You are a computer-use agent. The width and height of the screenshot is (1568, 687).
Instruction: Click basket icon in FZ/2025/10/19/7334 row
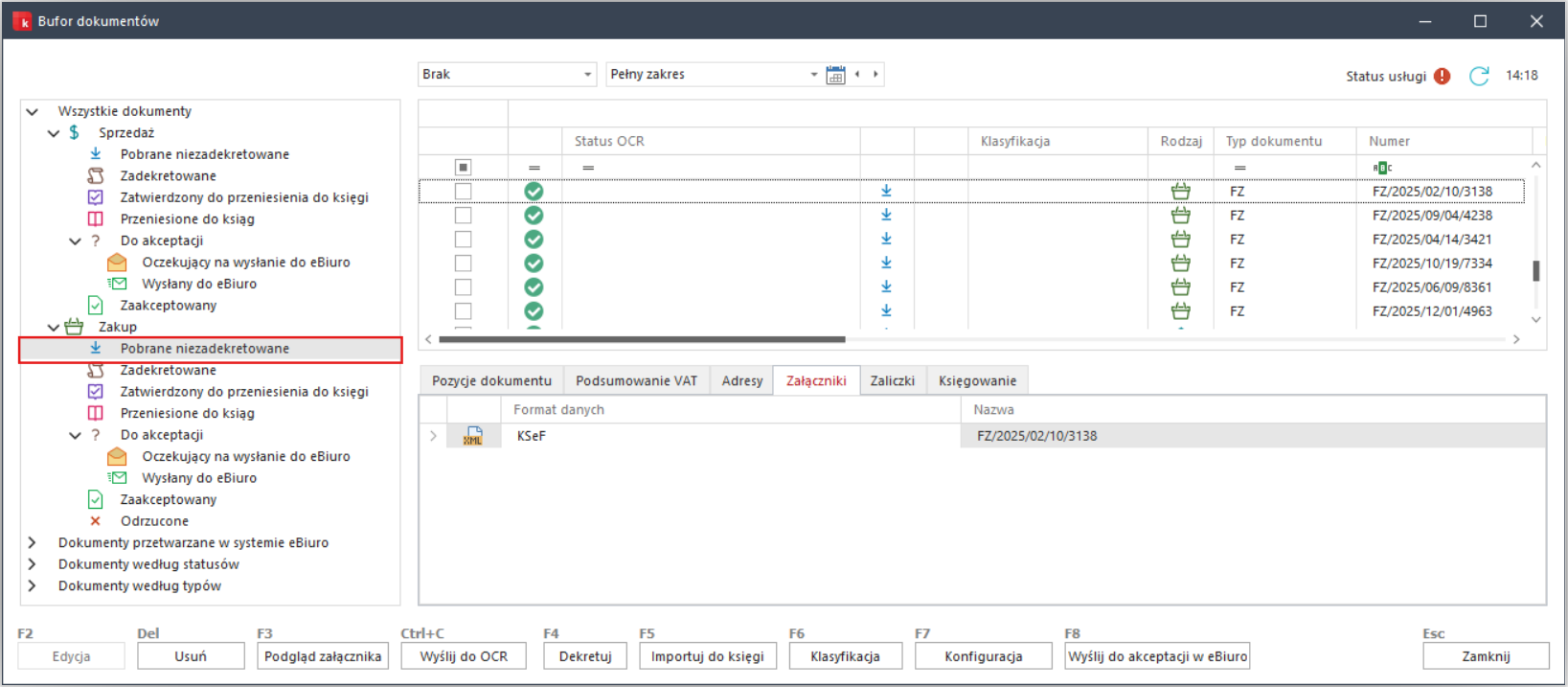(x=1181, y=263)
